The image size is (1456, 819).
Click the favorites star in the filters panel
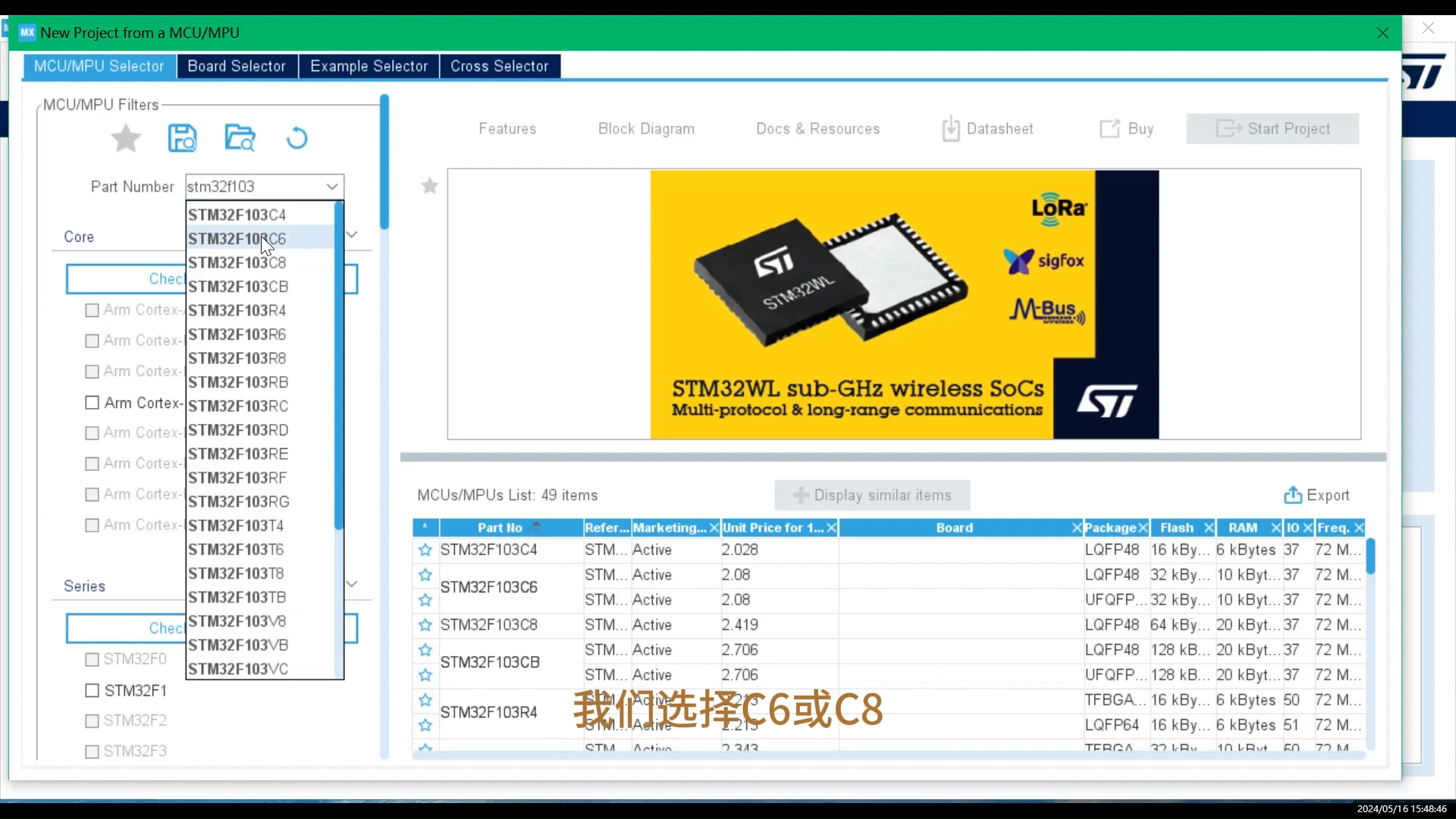pos(126,138)
